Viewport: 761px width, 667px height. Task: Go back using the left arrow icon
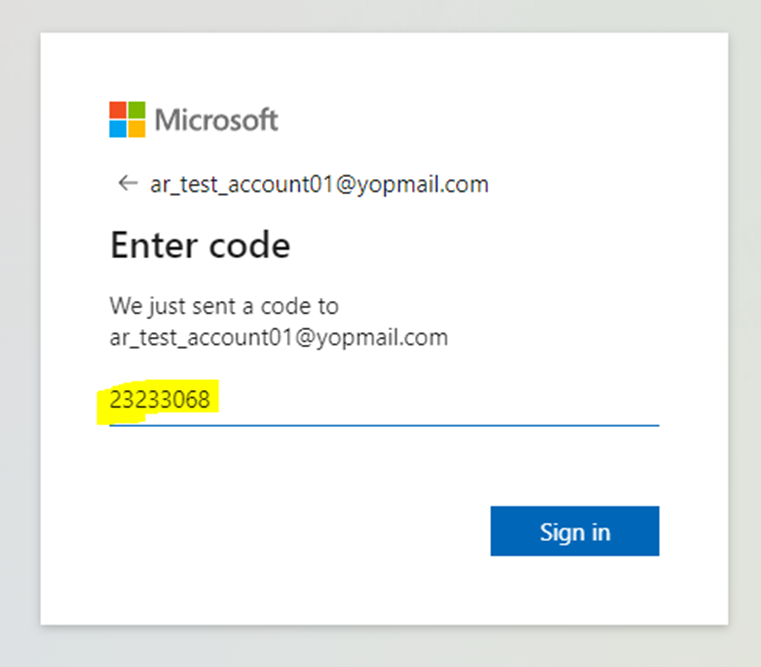click(x=126, y=184)
